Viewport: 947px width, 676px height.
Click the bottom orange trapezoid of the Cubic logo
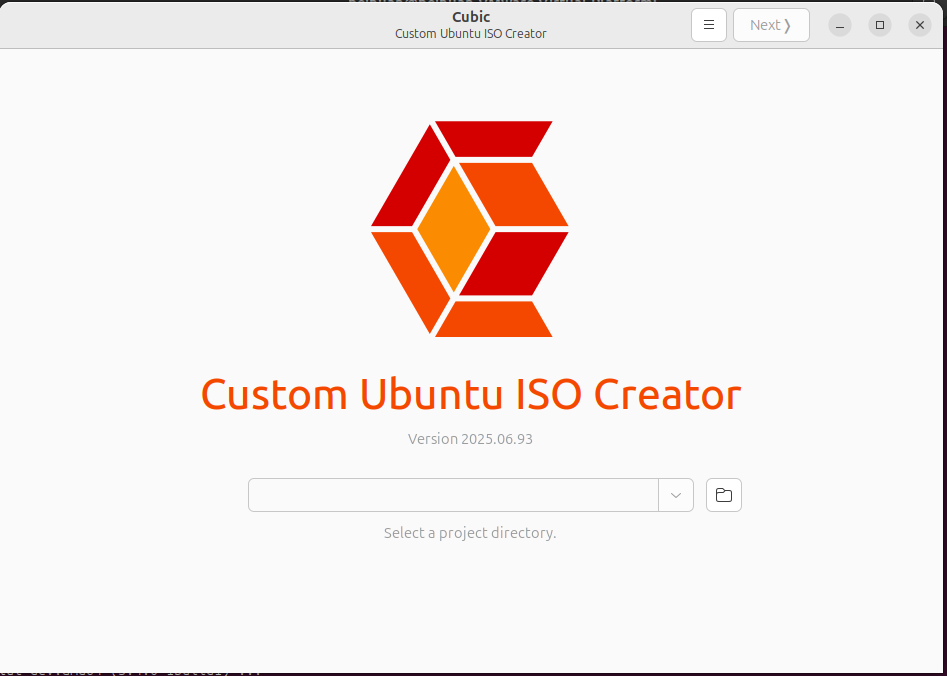493,319
